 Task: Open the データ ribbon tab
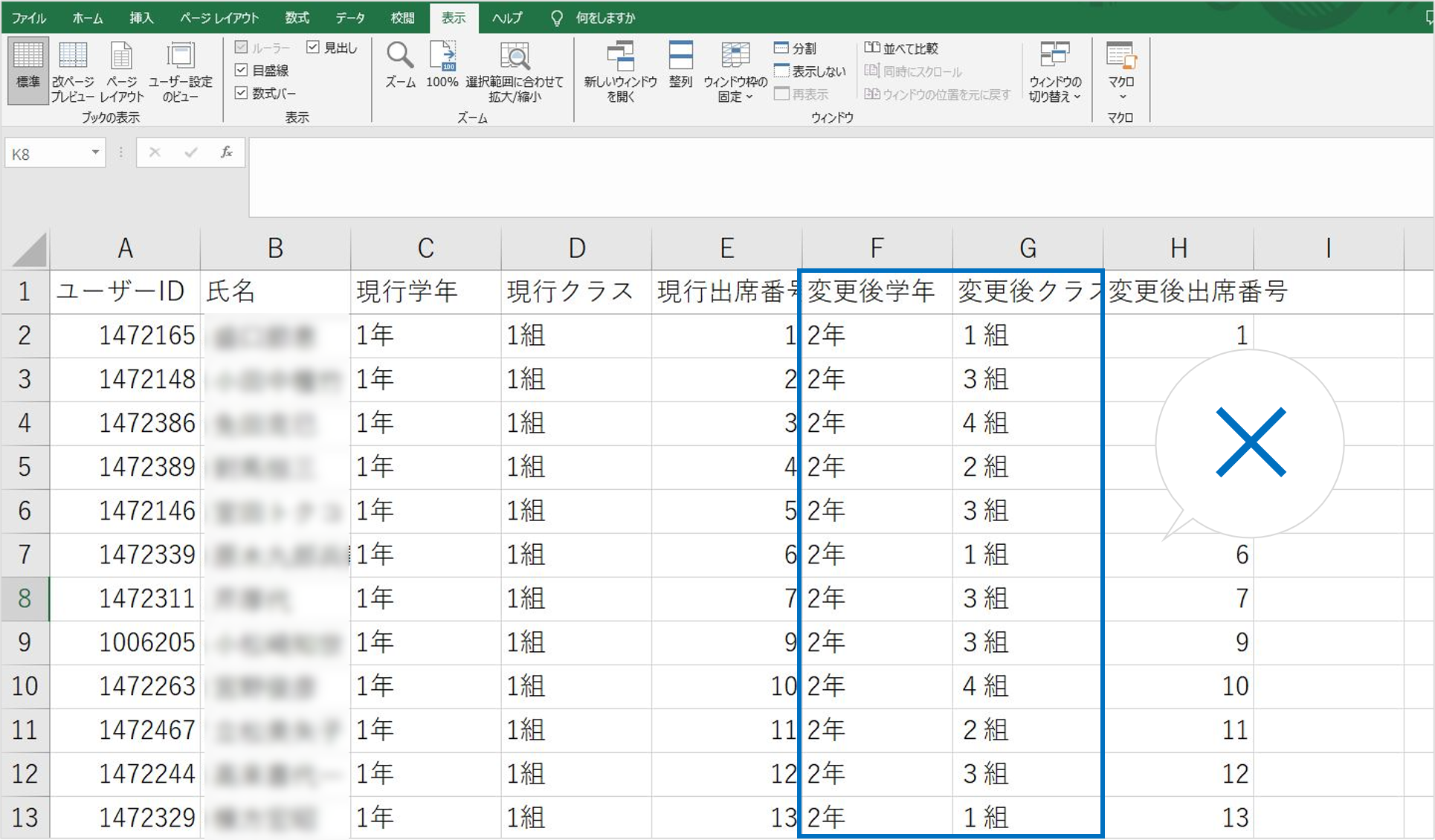[x=349, y=18]
